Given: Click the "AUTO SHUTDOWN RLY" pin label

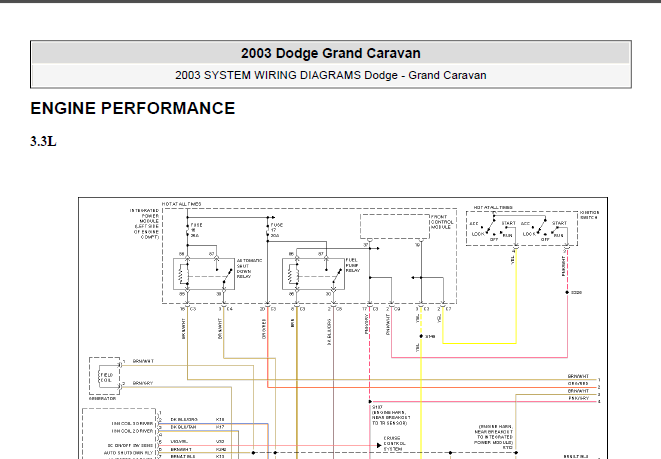Looking at the screenshot, I should pyautogui.click(x=128, y=453).
